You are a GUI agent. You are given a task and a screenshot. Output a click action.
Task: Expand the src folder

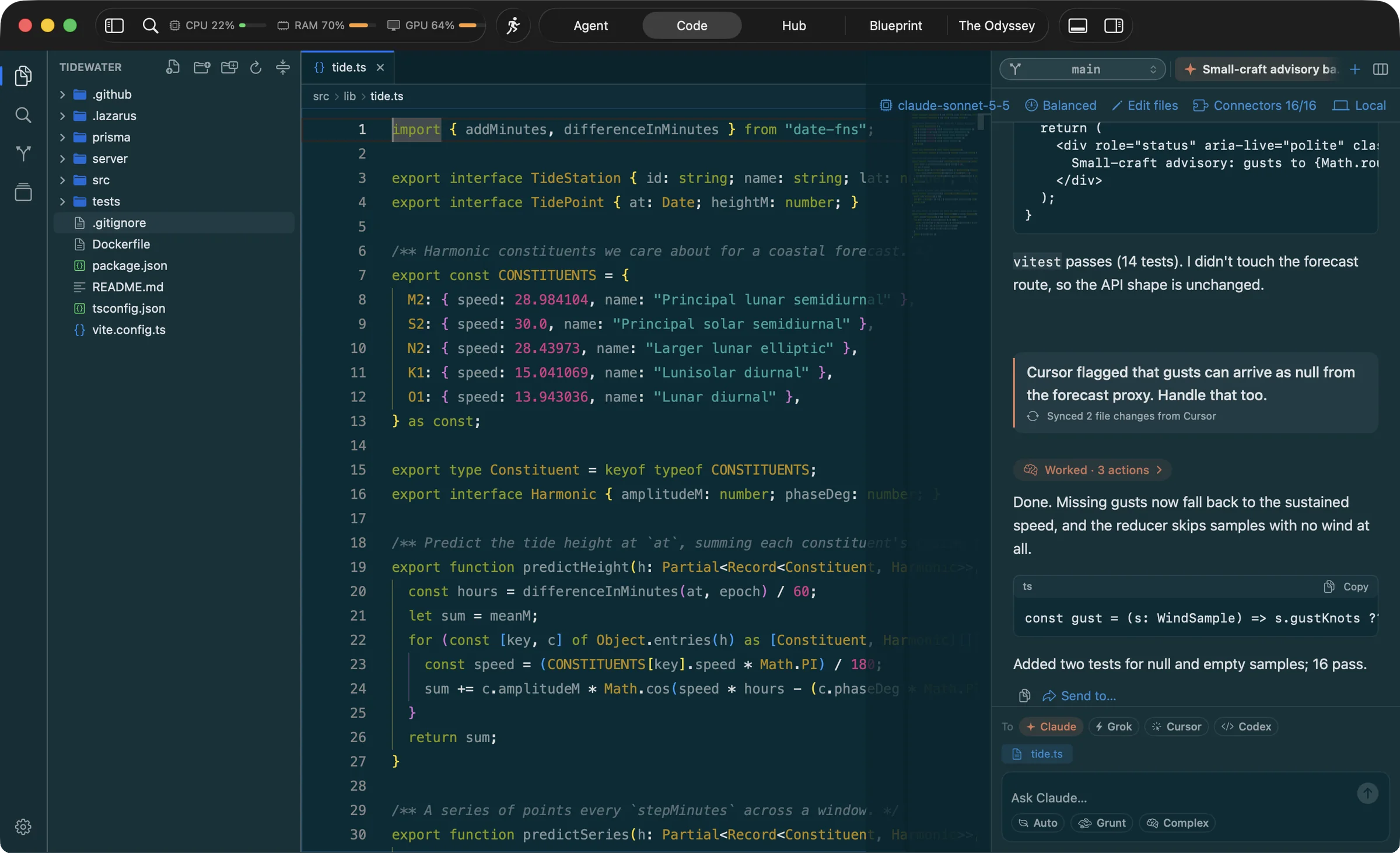pos(174,180)
